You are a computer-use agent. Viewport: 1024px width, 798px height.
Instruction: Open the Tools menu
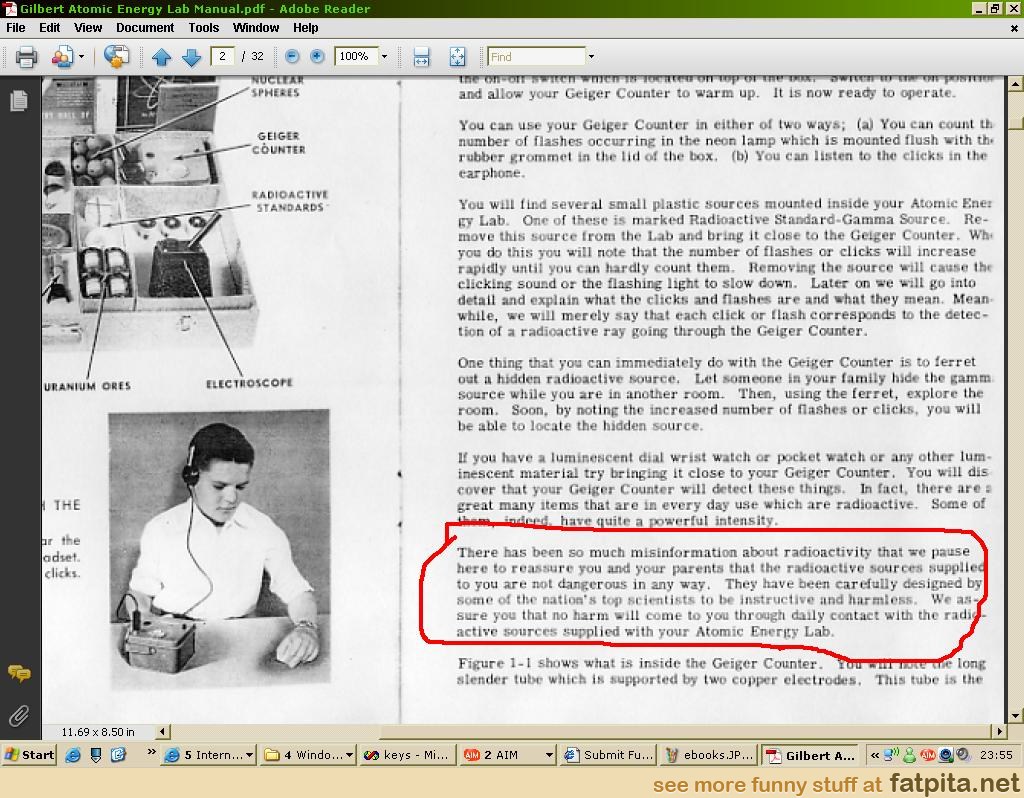coord(204,28)
